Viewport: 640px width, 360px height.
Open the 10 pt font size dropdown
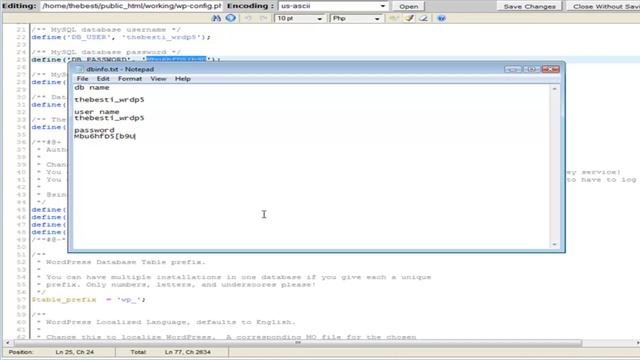click(x=299, y=18)
